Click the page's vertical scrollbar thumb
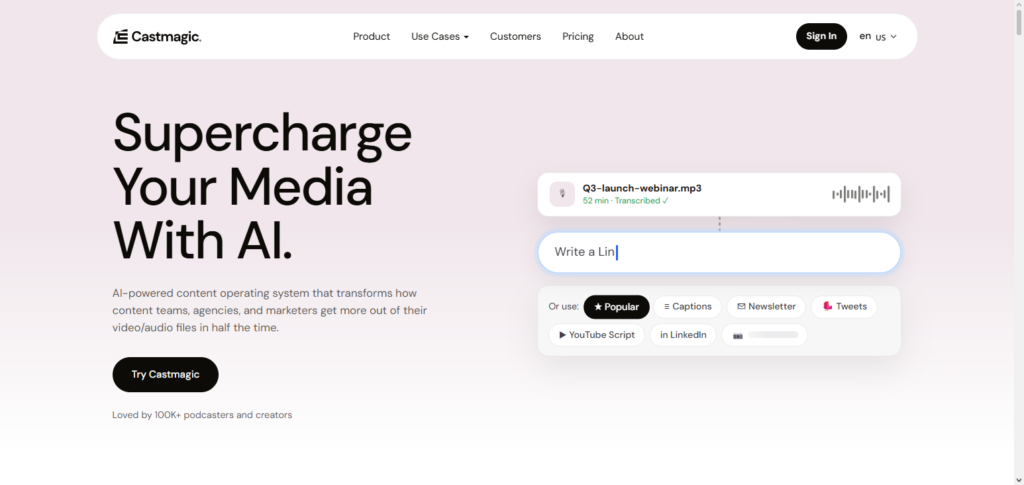Image resolution: width=1024 pixels, height=485 pixels. (x=1018, y=23)
